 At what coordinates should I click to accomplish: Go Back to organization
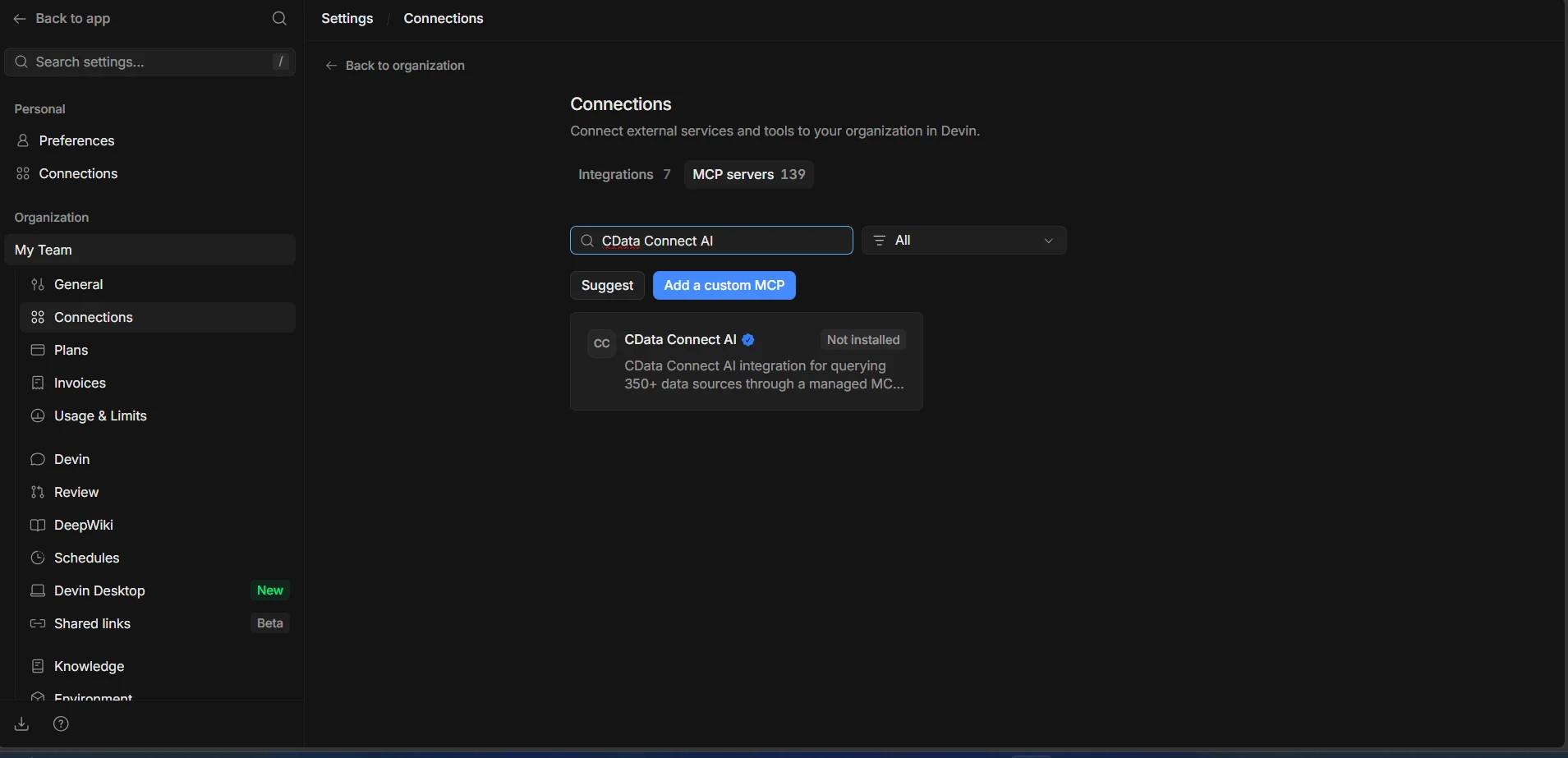(395, 65)
